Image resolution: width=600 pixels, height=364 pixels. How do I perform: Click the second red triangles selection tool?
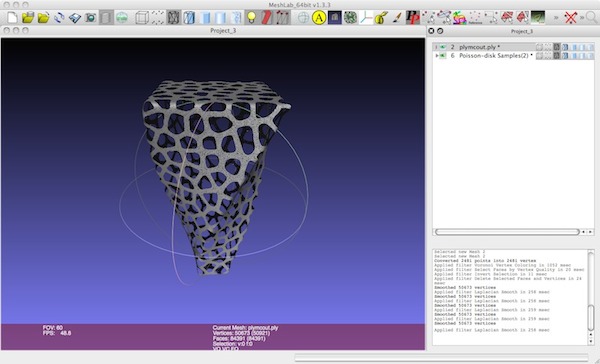[x=522, y=18]
